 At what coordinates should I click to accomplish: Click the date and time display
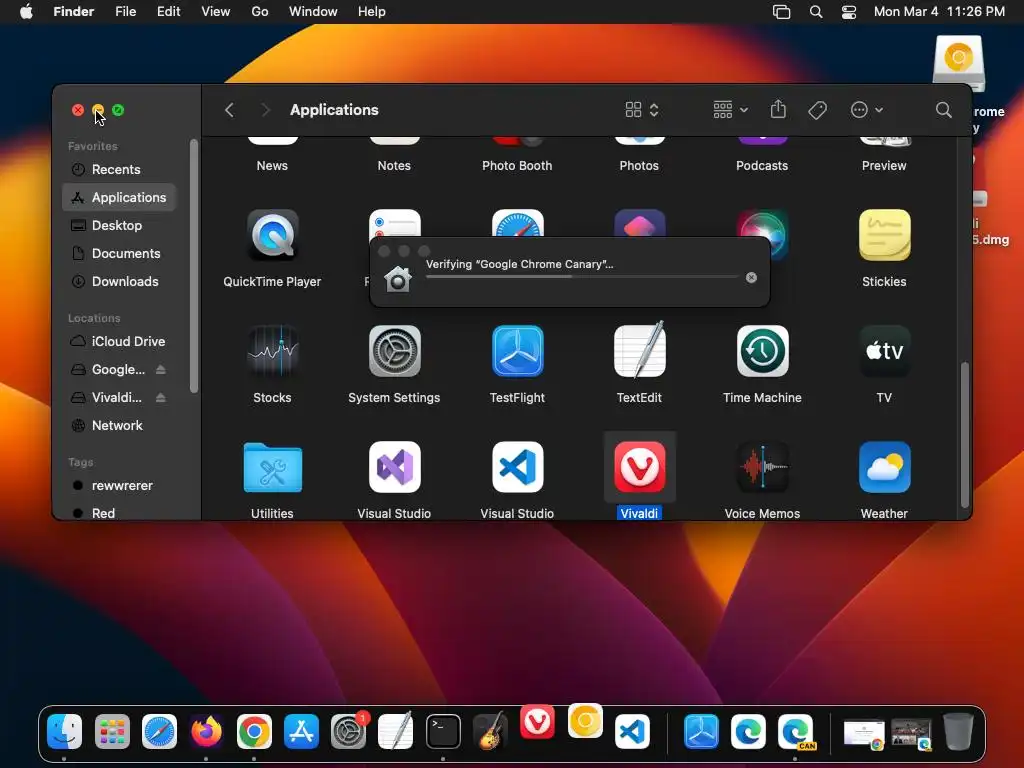(939, 12)
